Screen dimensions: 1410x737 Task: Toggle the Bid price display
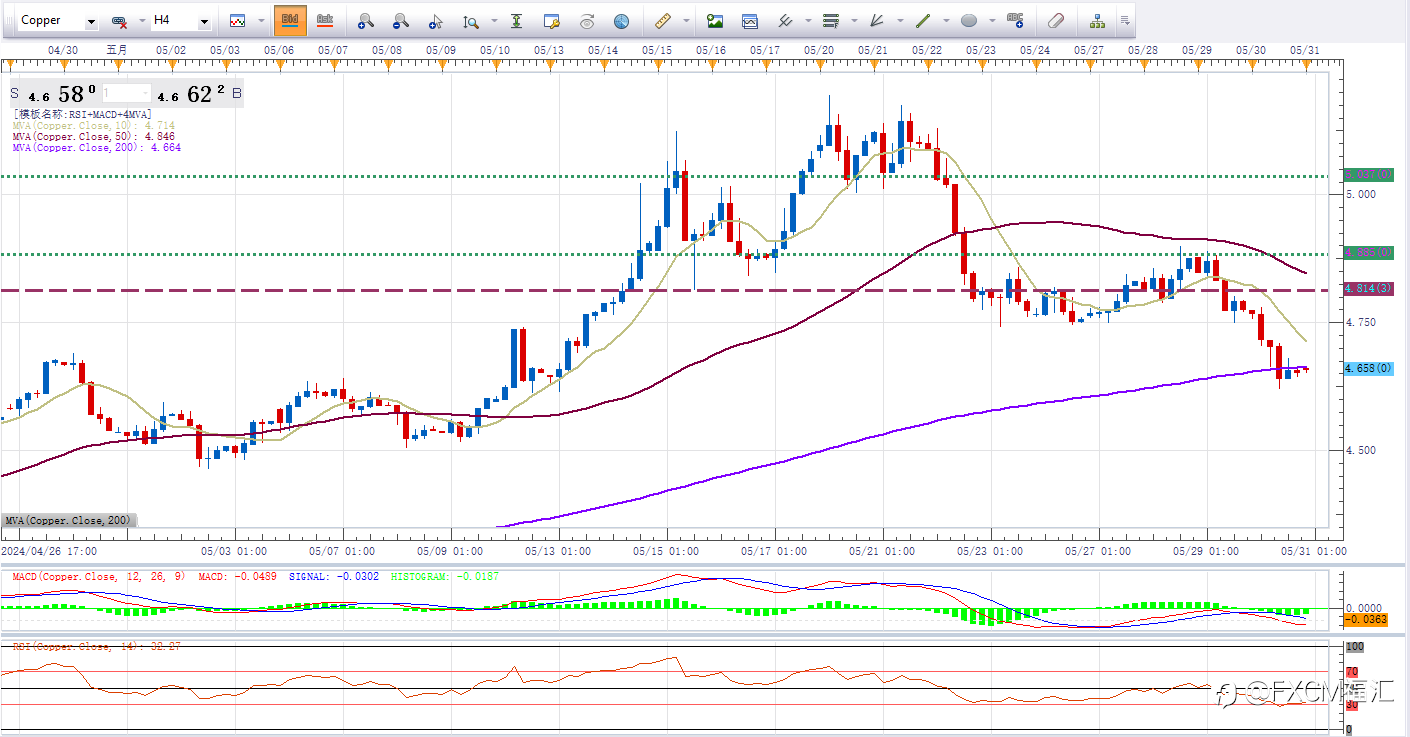click(290, 20)
